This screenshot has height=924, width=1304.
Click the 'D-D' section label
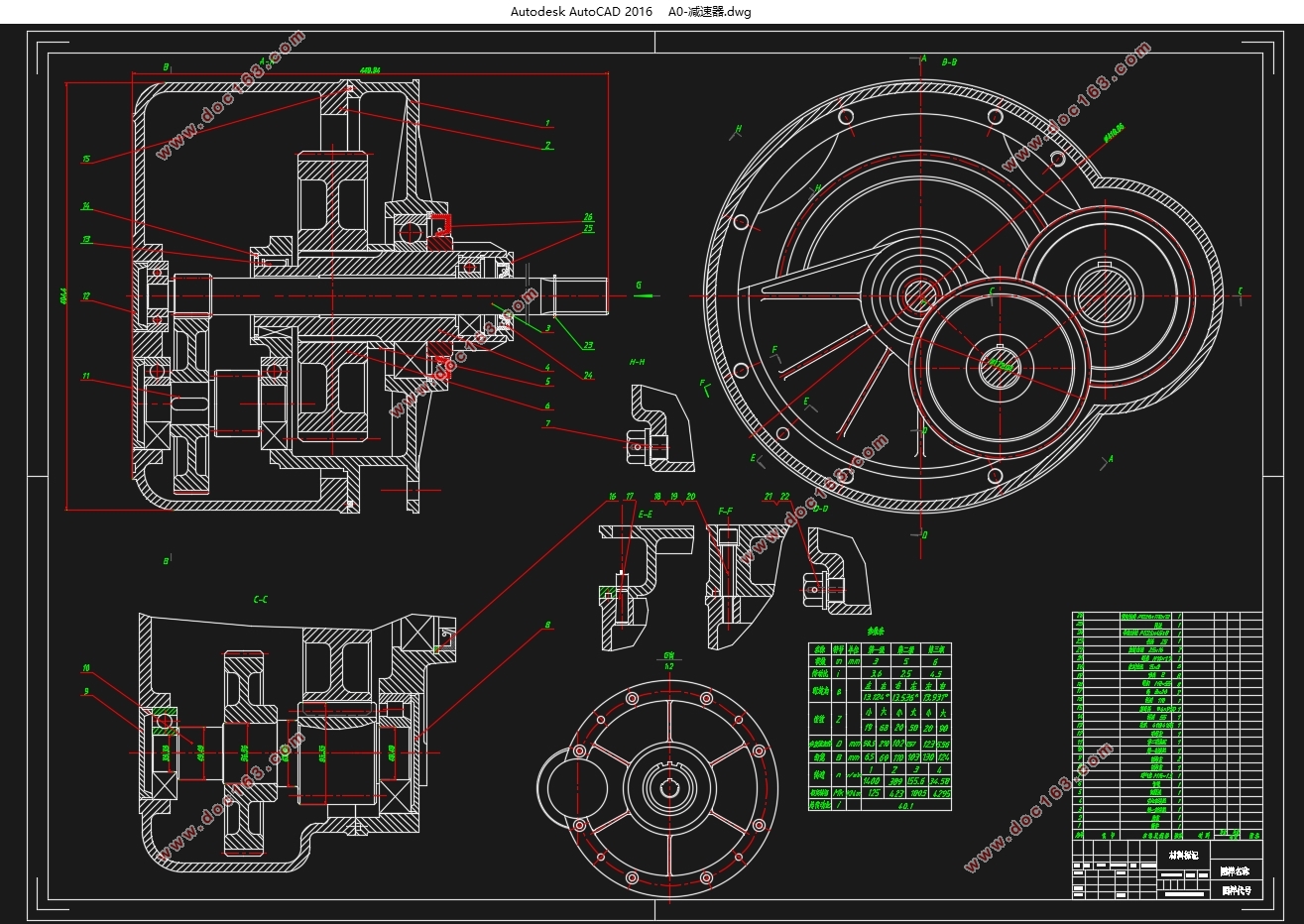(x=820, y=510)
